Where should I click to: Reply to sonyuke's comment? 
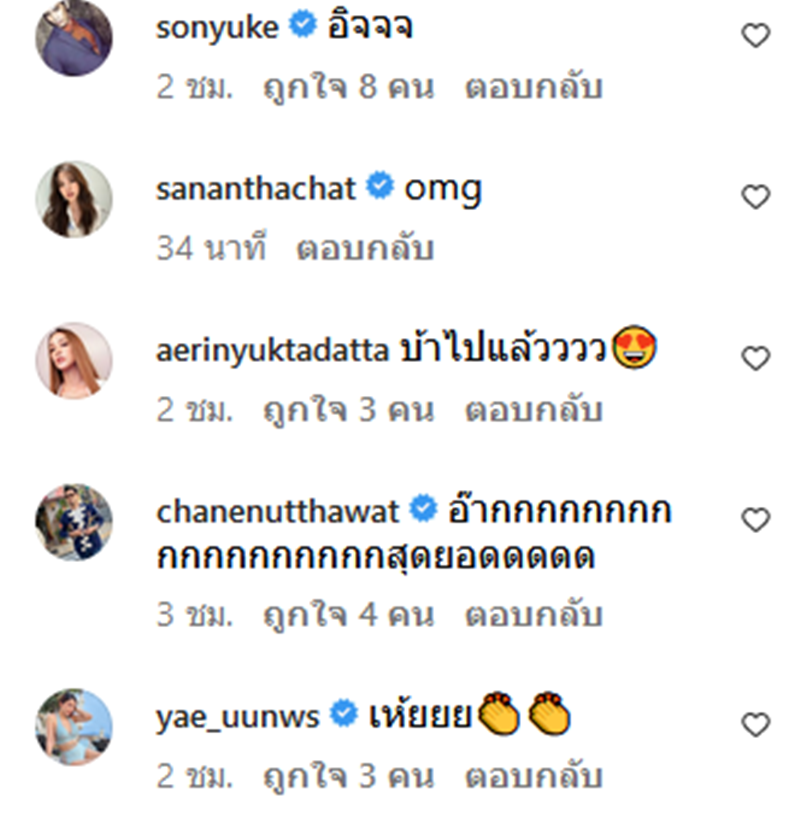point(533,88)
